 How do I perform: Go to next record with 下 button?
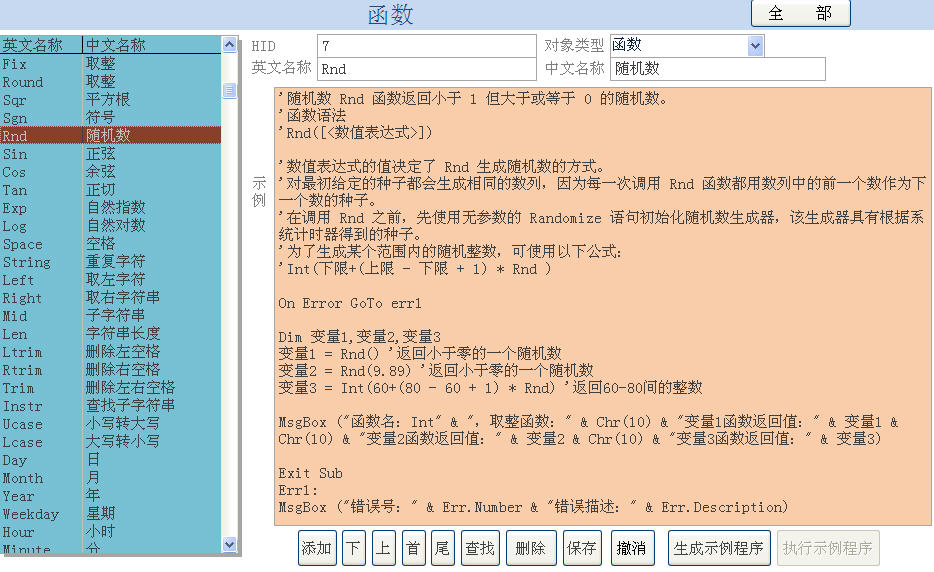click(x=354, y=548)
